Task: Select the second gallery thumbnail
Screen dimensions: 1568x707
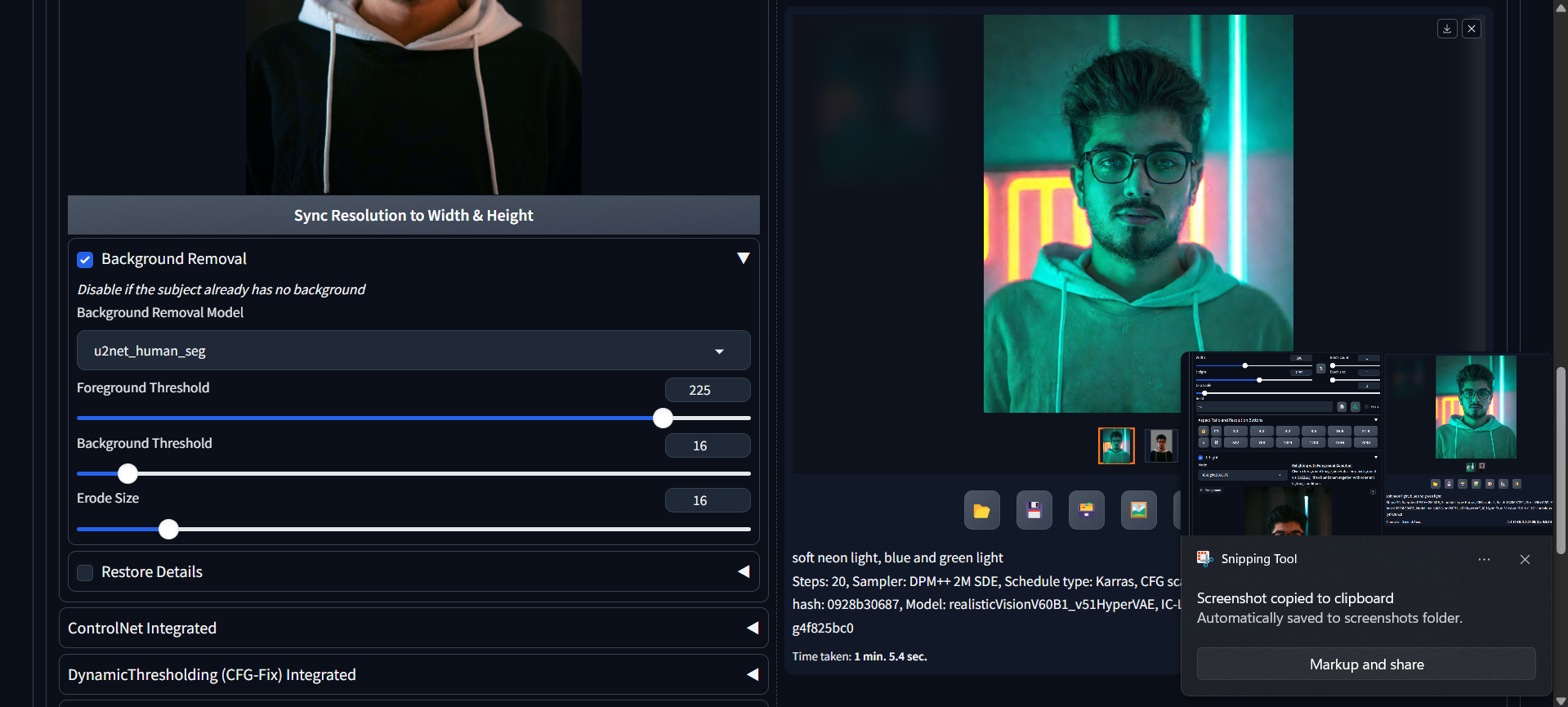Action: tap(1160, 446)
